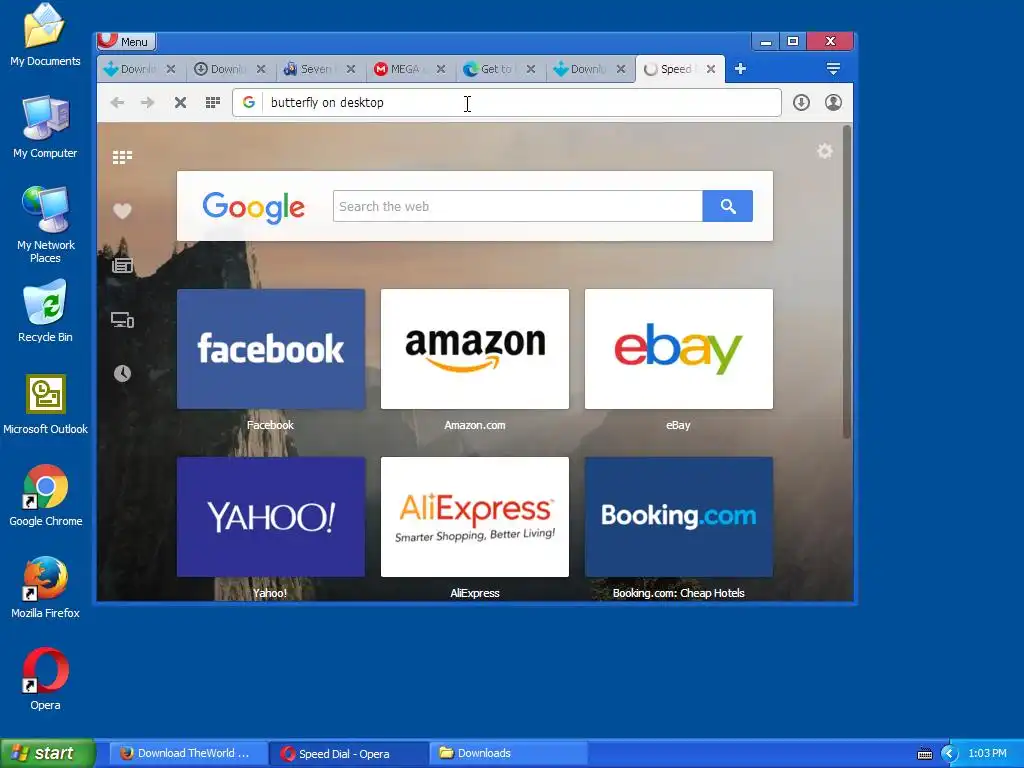
Task: Open History clock icon in sidebar
Action: click(122, 374)
